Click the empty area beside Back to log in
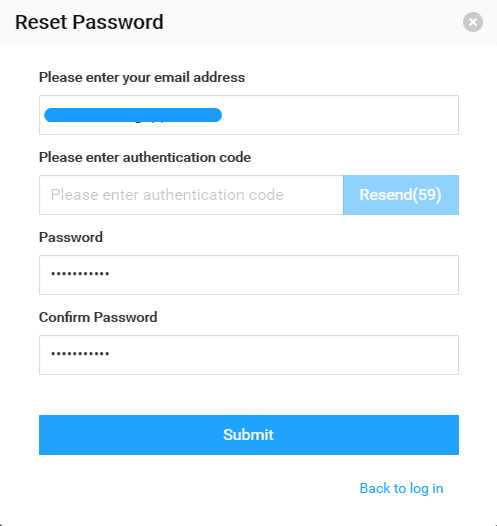The width and height of the screenshot is (497, 526). (198, 489)
